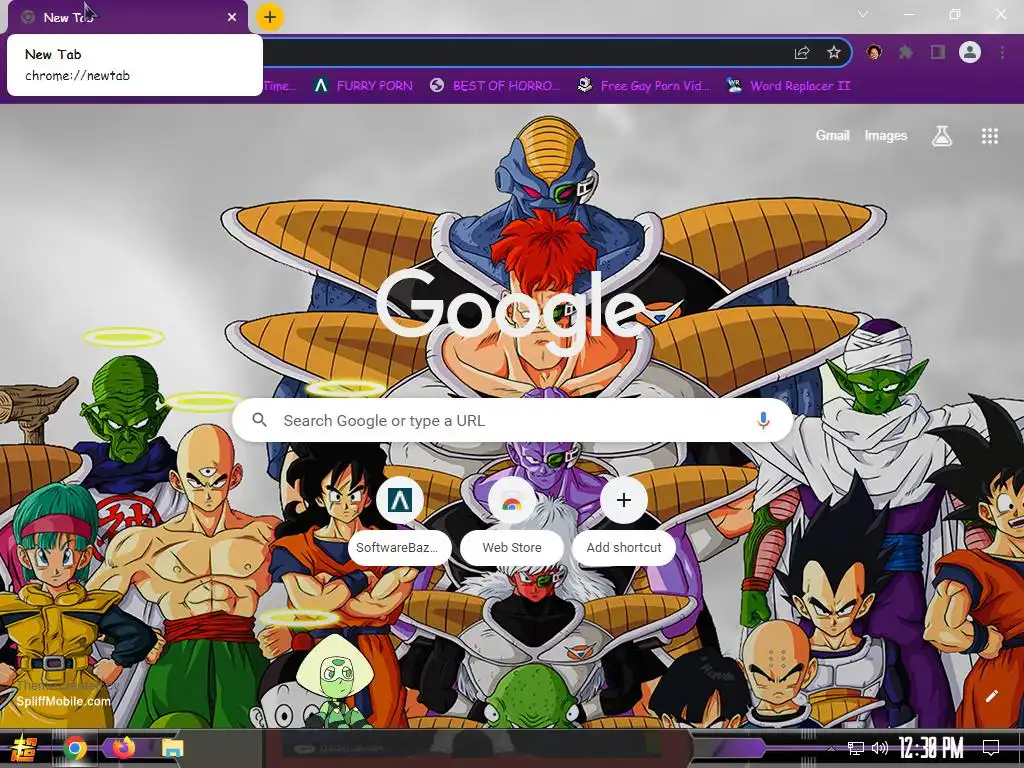Show hidden tray icons chevron
This screenshot has width=1024, height=768.
pos(831,748)
